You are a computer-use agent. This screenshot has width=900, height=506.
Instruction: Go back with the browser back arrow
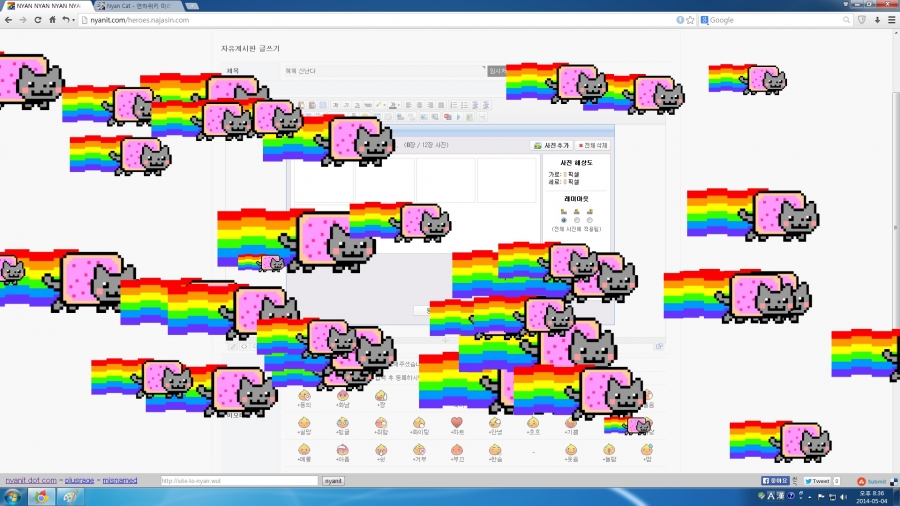8,20
